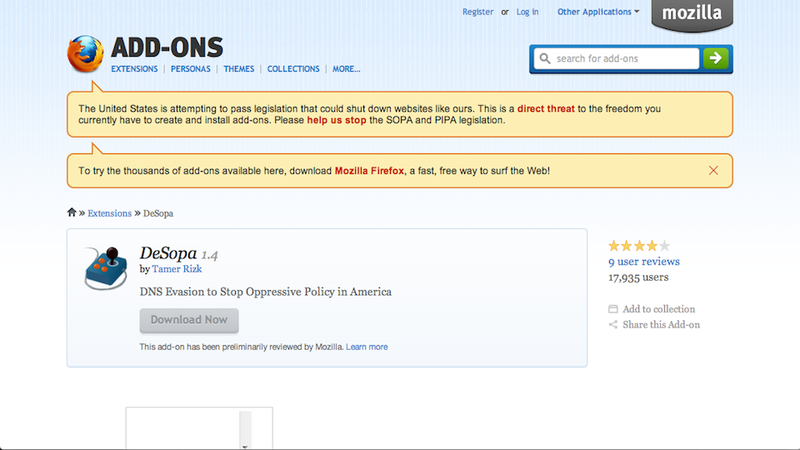This screenshot has width=800, height=450.
Task: Click Add to collection text
Action: click(x=659, y=309)
